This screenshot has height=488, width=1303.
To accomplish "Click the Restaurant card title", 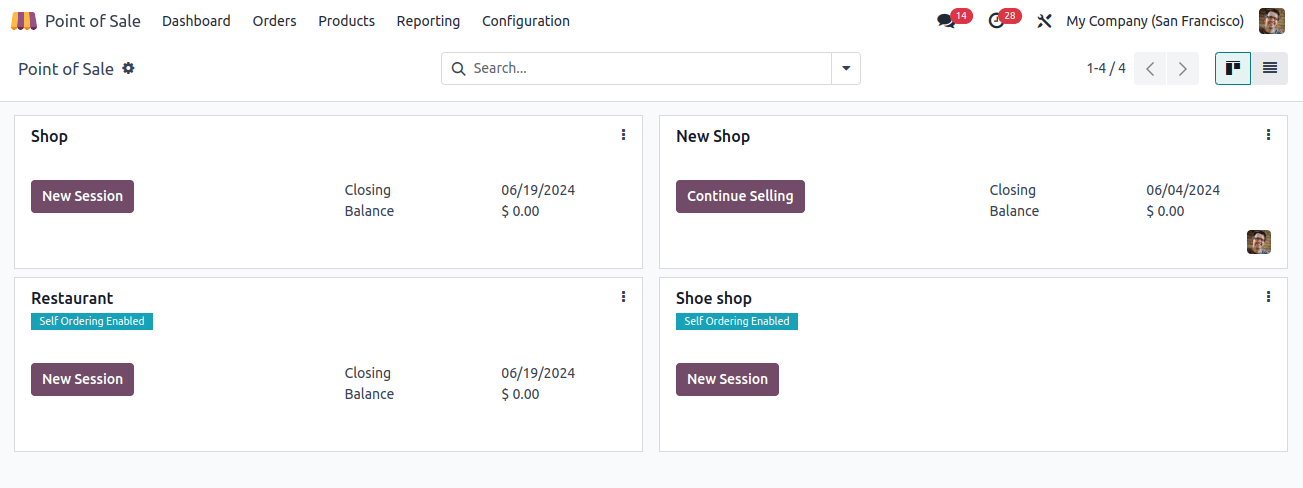I will click(72, 298).
